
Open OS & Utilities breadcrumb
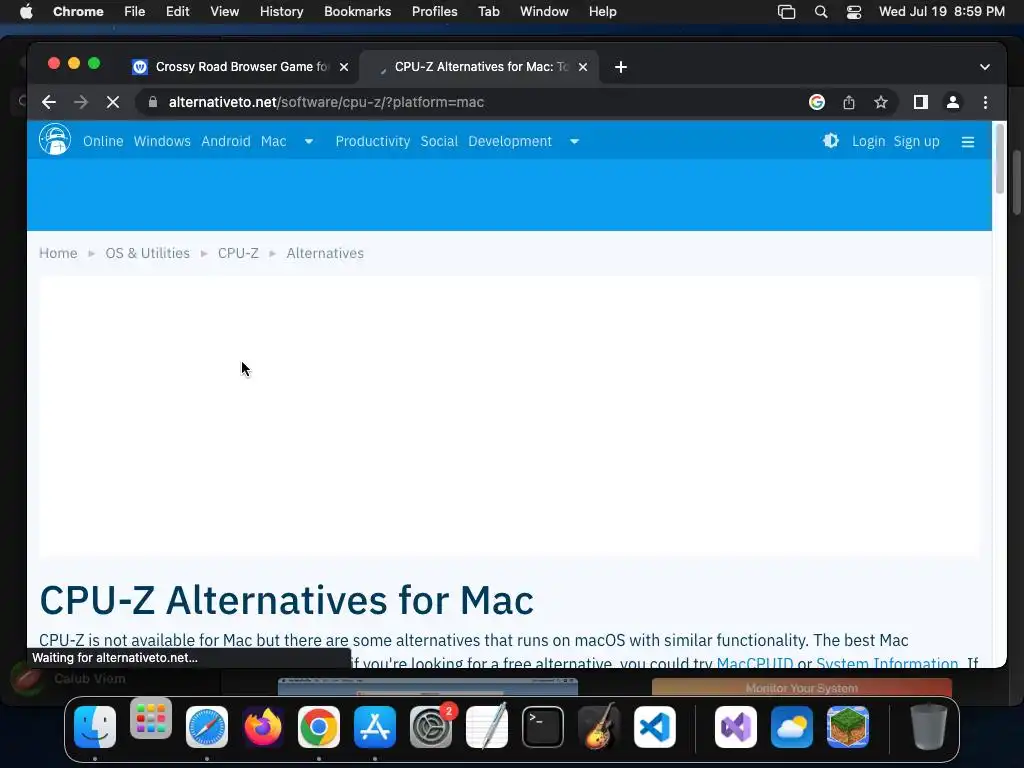pos(148,253)
